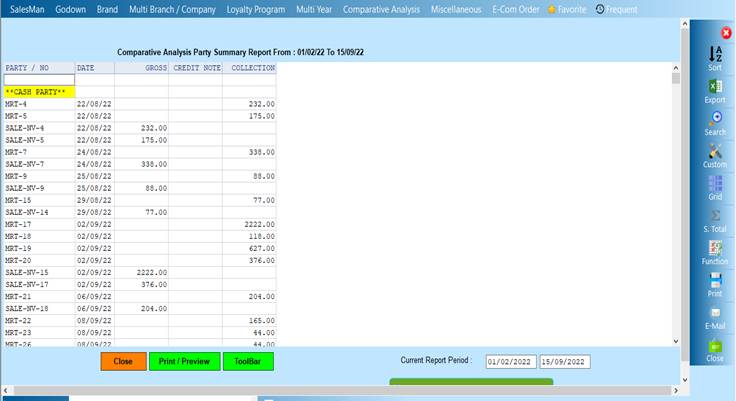Click the Print / Preview button
This screenshot has width=736, height=401.
click(x=185, y=361)
